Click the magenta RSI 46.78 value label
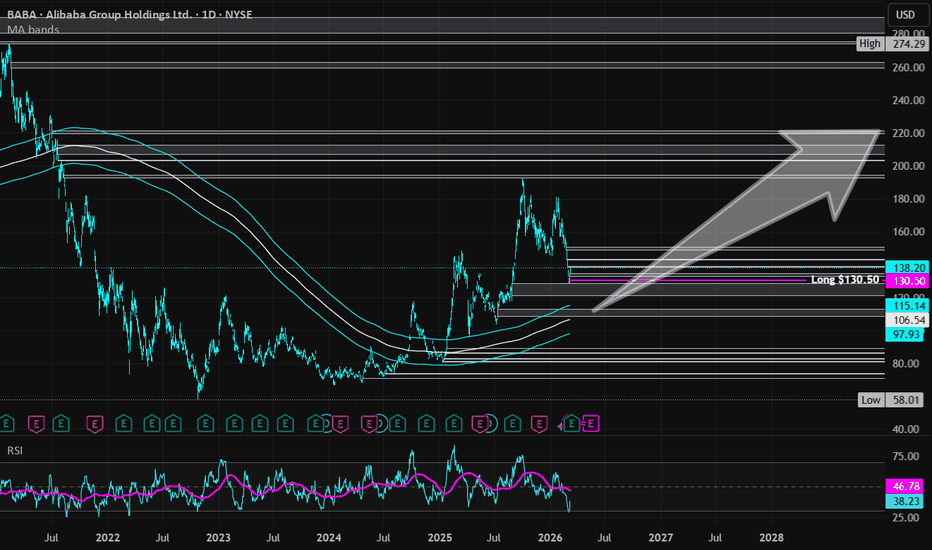The height and width of the screenshot is (550, 932). coord(905,482)
